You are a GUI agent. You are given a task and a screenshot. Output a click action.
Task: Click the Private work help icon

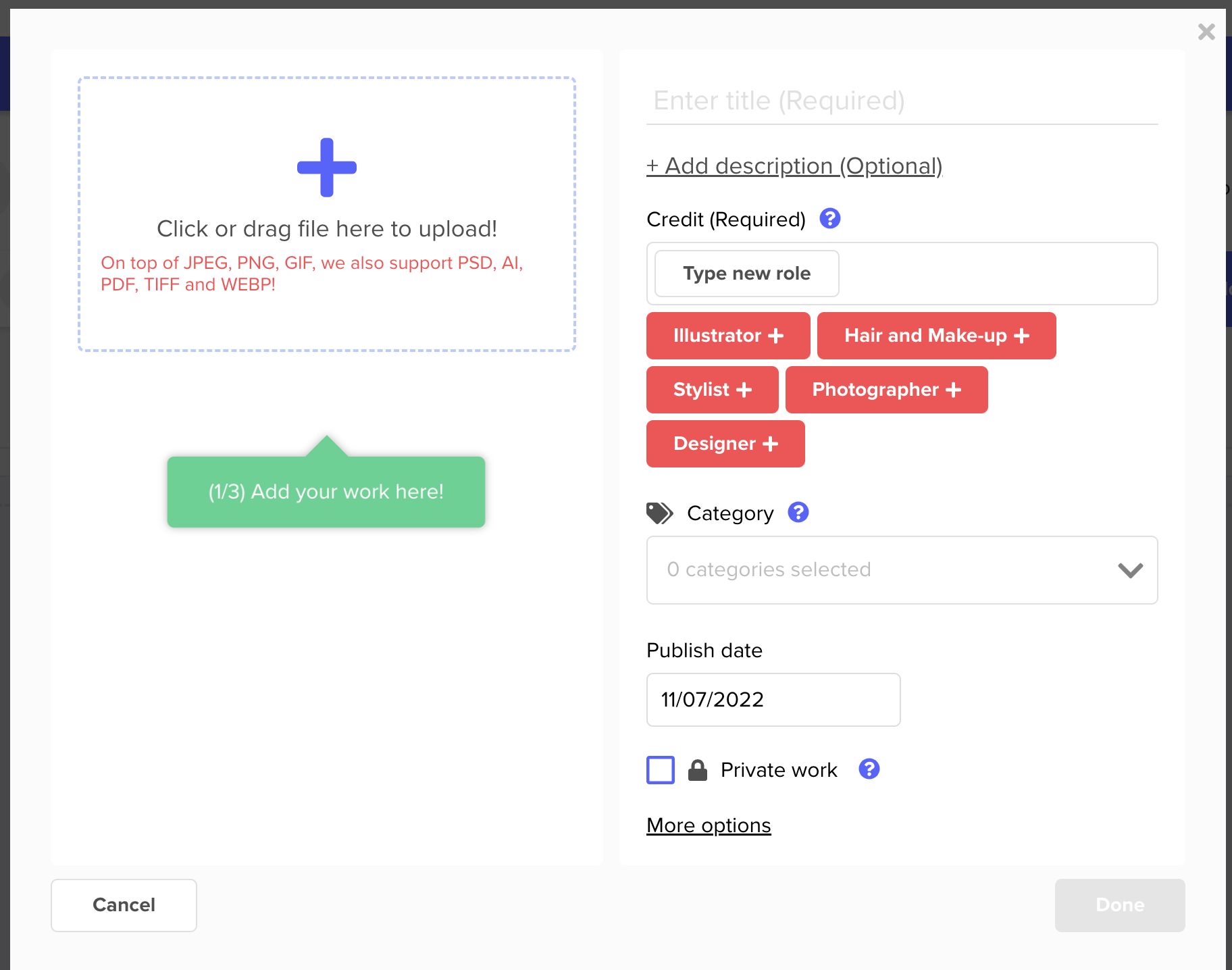coord(869,769)
